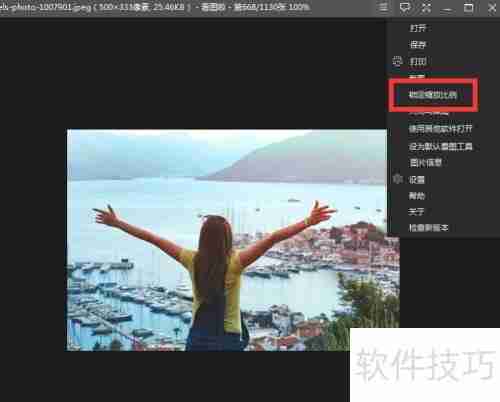Choose 检查新版本 menu entry
Image resolution: width=500 pixels, height=402 pixels.
429,228
